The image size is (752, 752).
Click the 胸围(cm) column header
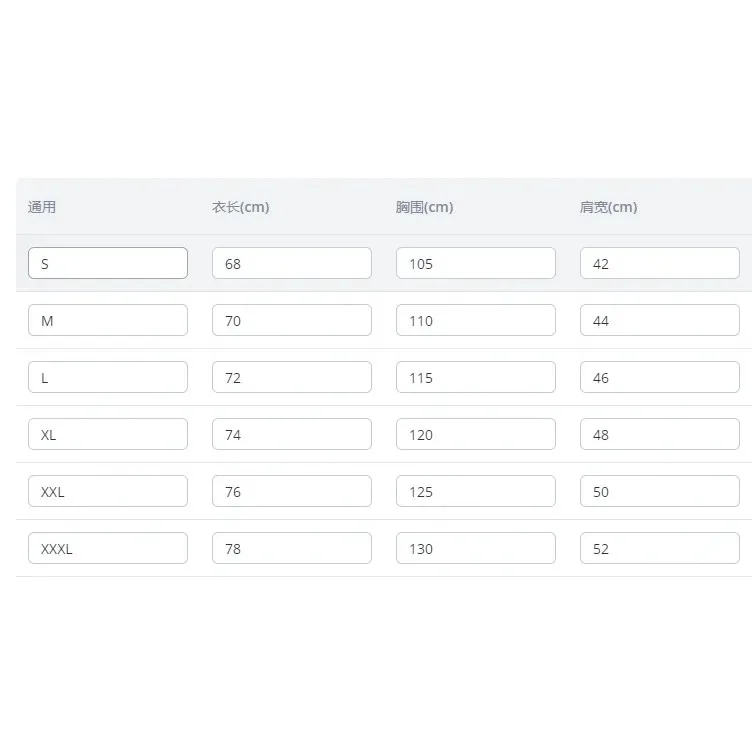tap(424, 207)
